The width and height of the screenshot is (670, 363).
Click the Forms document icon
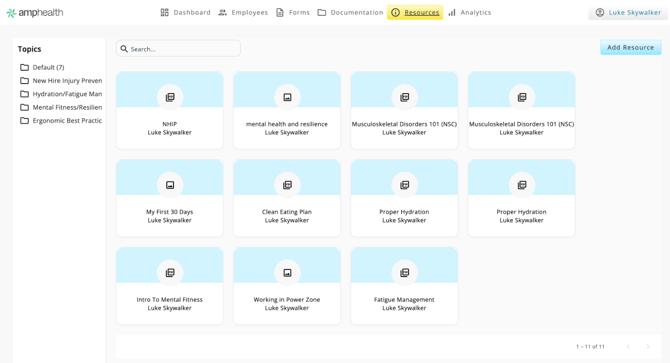(280, 12)
